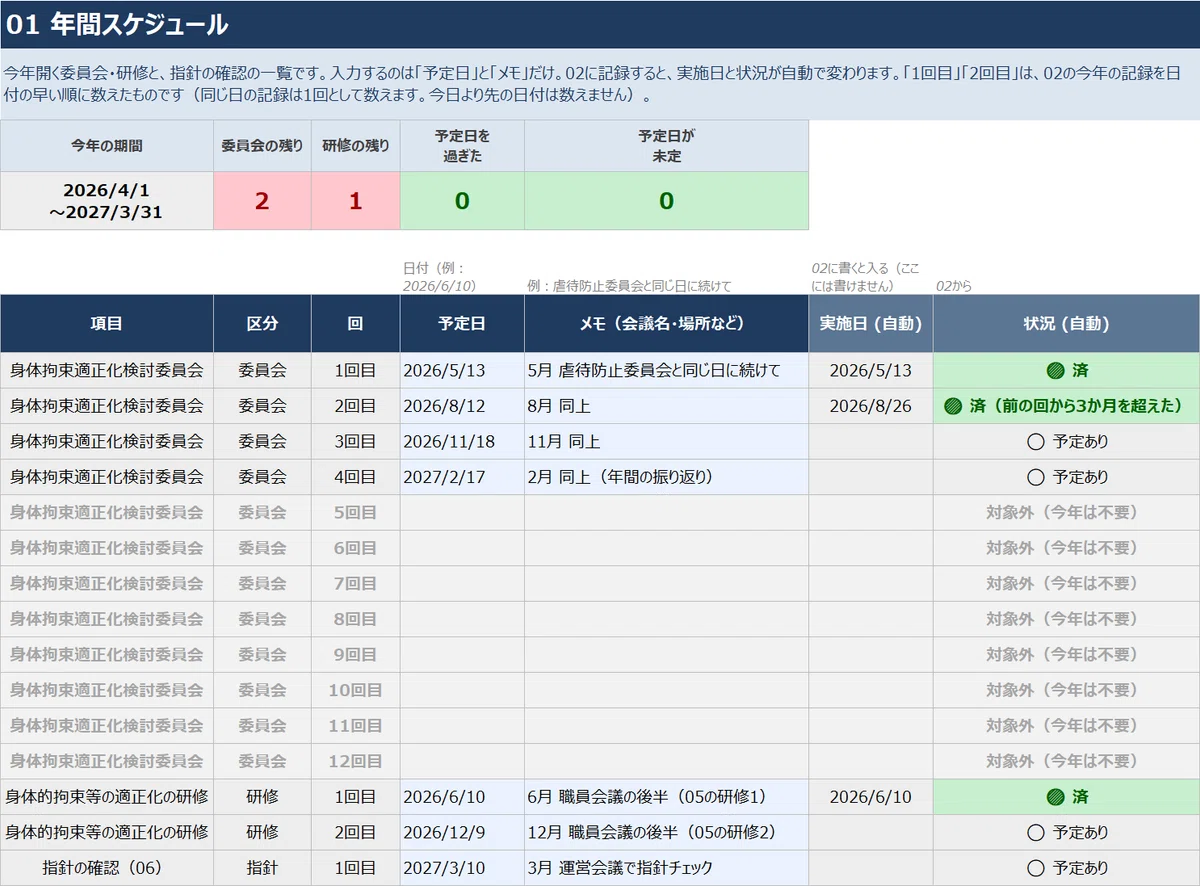The width and height of the screenshot is (1200, 886).
Task: Click the "指針の確認（06）" item cell
Action: (107, 868)
